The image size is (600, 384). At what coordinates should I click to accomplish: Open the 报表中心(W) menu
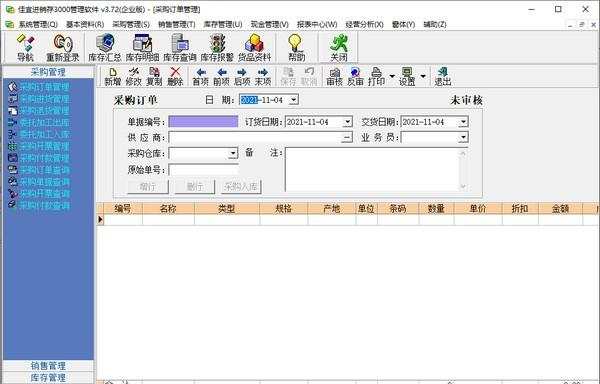[x=317, y=24]
